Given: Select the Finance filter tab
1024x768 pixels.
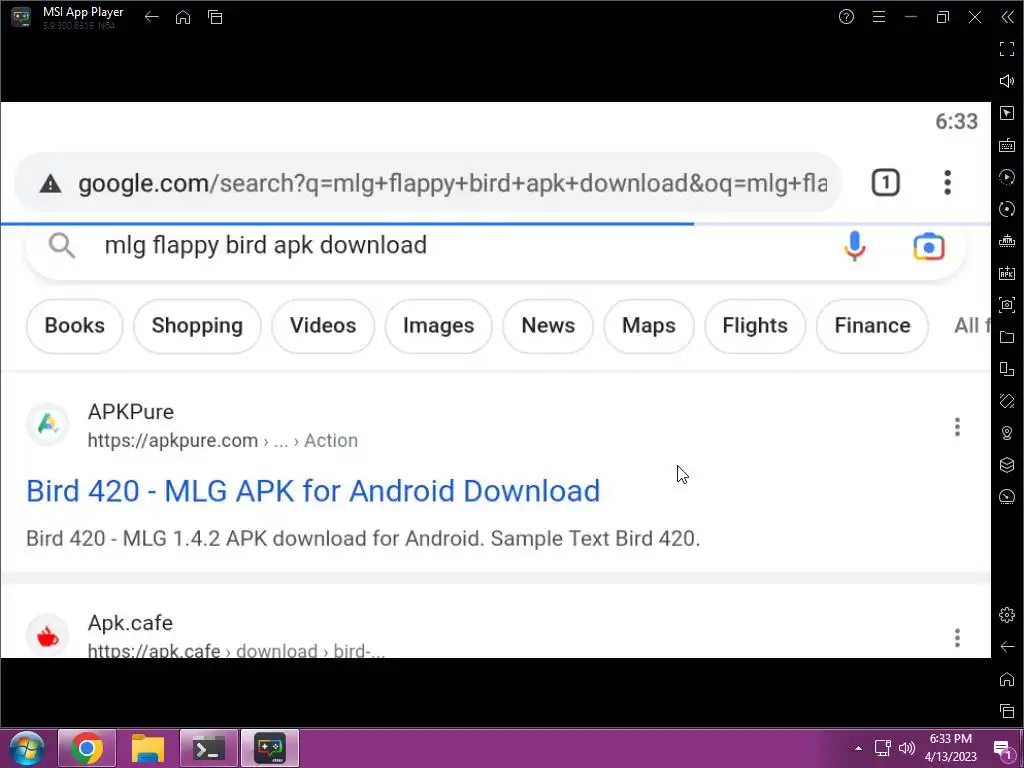Looking at the screenshot, I should [x=872, y=325].
